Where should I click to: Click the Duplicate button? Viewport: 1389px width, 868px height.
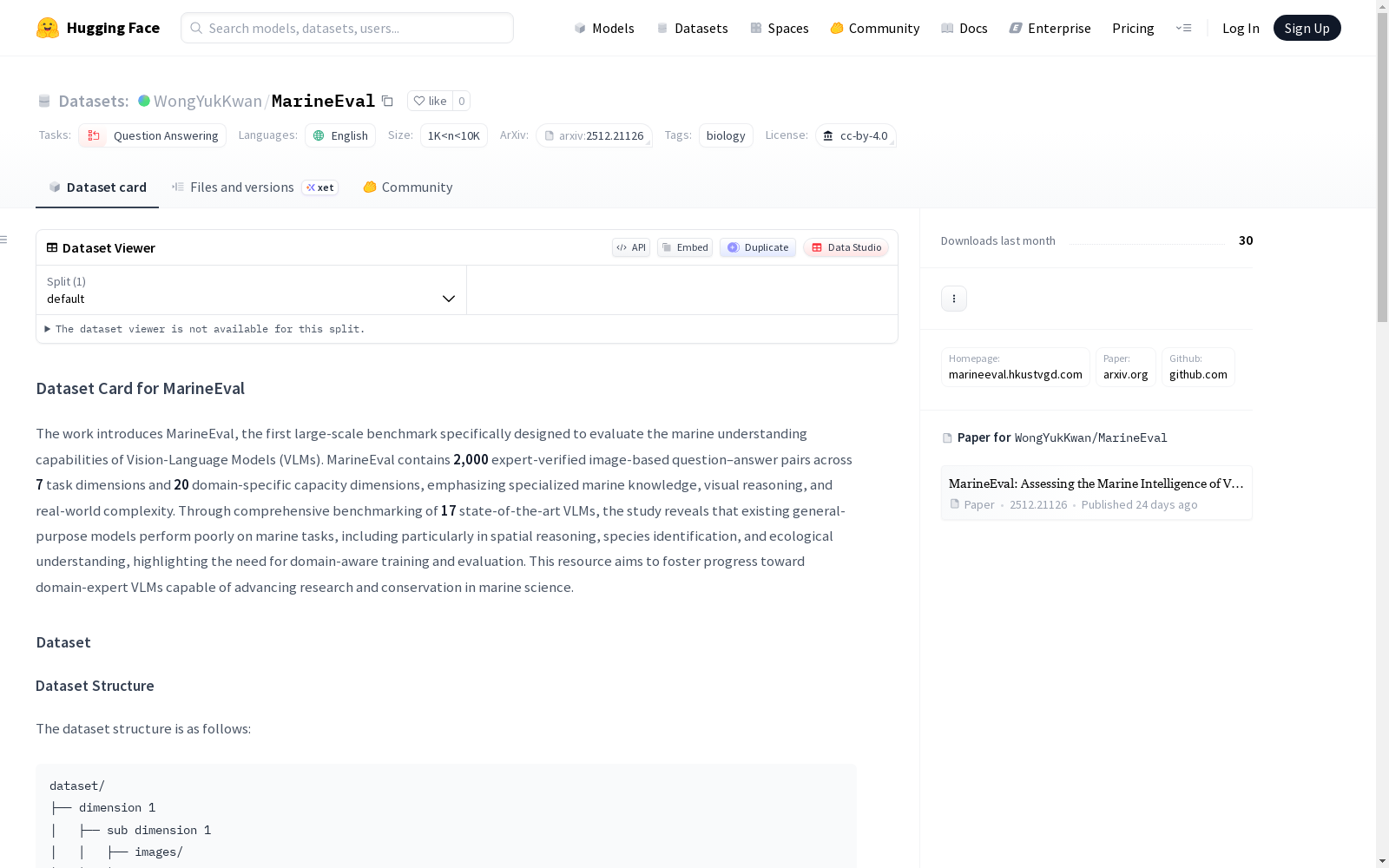pos(758,247)
